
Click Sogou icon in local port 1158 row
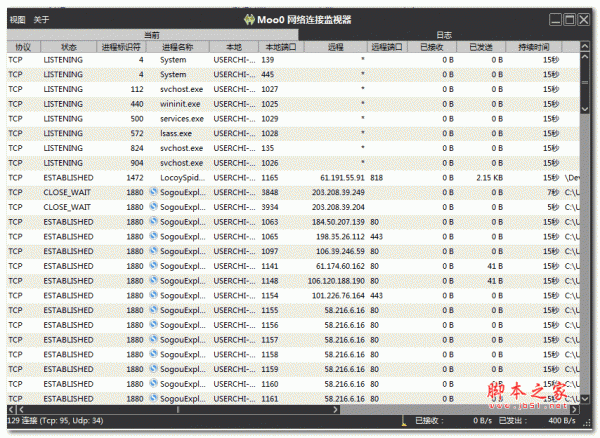(x=153, y=354)
